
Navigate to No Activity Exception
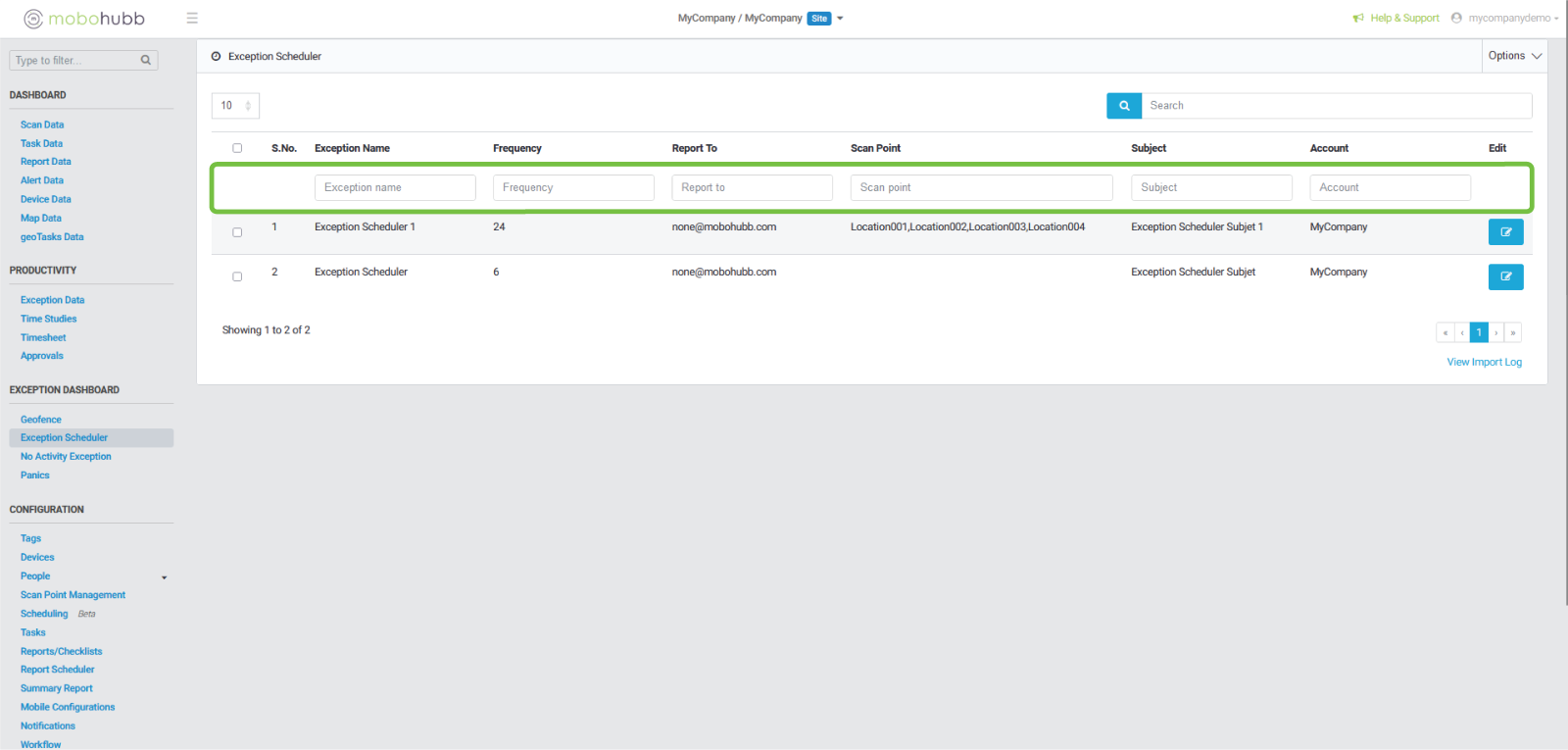(66, 457)
